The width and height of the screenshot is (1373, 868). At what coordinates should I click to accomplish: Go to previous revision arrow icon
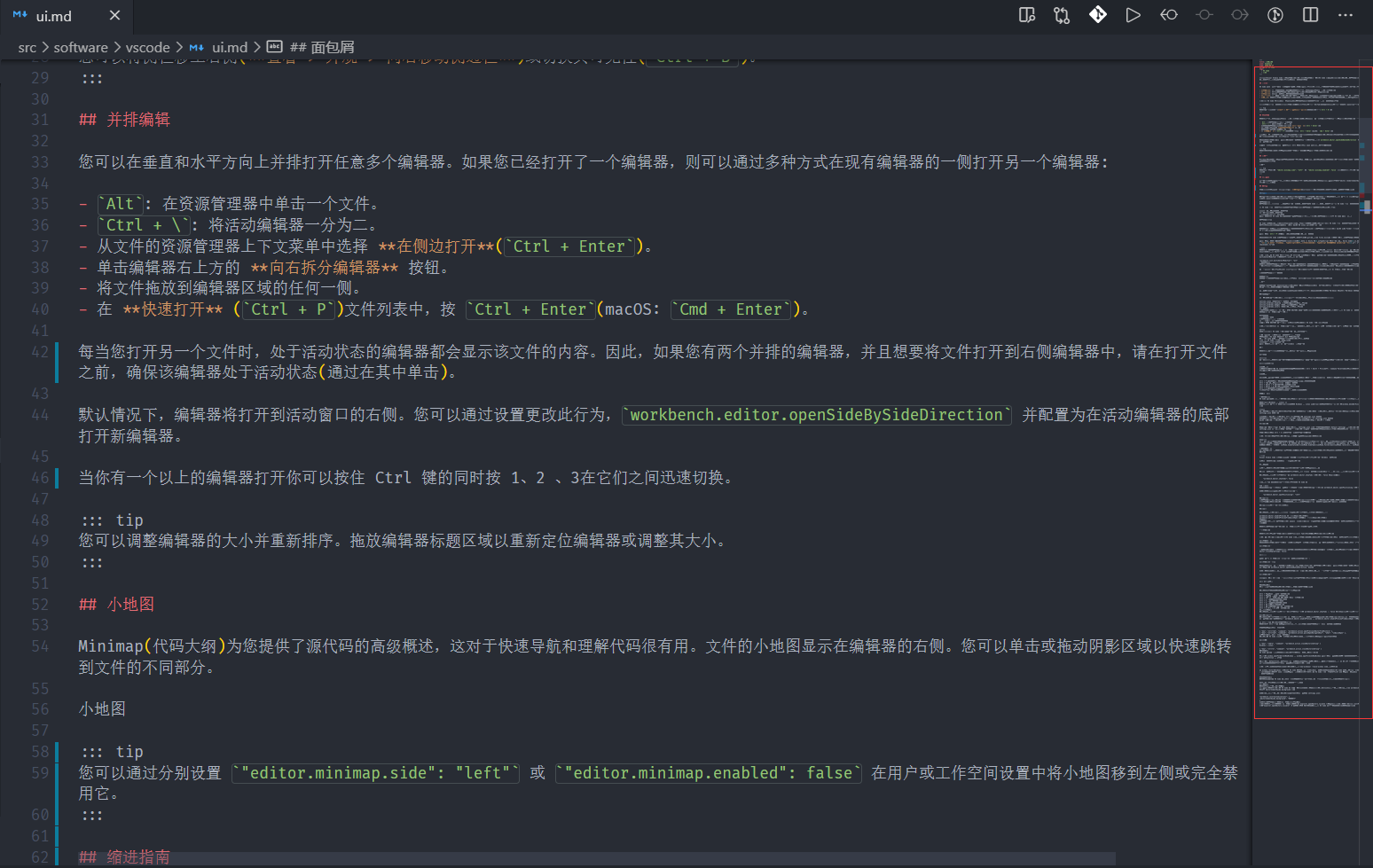pyautogui.click(x=1169, y=15)
